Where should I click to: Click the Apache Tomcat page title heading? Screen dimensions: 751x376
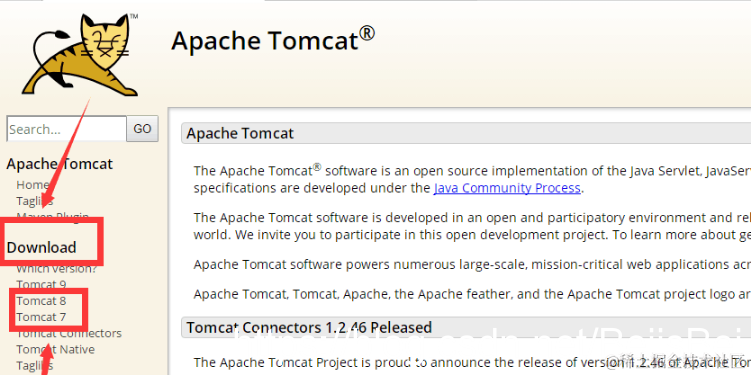(x=273, y=40)
